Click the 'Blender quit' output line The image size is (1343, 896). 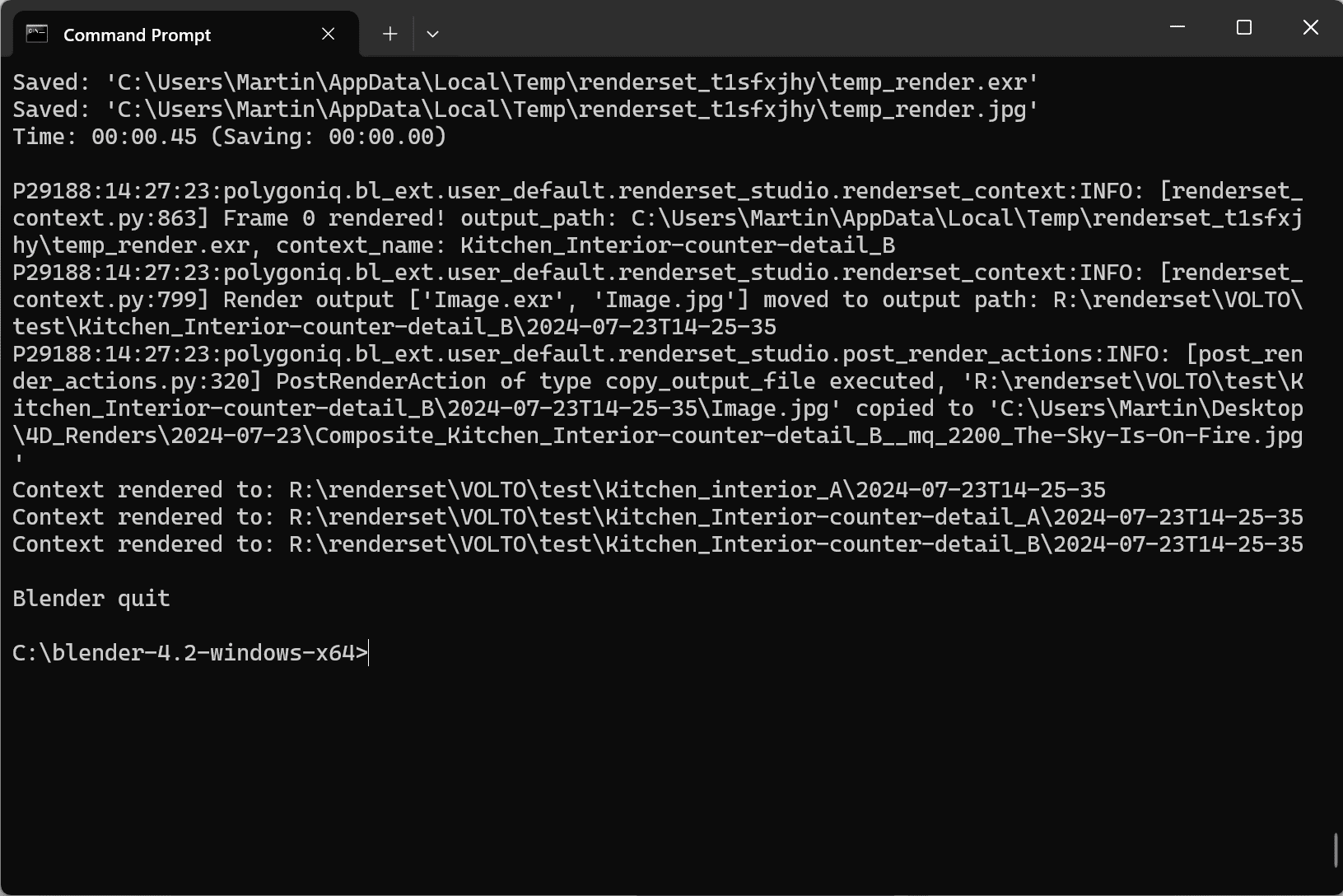click(x=91, y=598)
